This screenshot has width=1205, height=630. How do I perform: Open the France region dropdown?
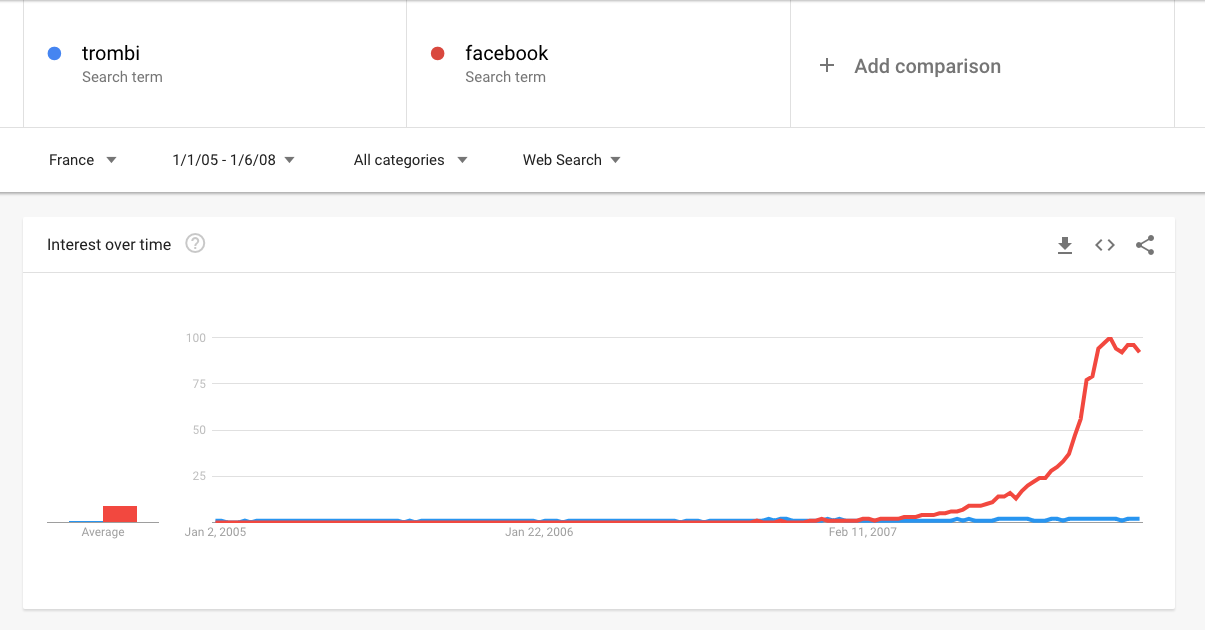[x=82, y=160]
